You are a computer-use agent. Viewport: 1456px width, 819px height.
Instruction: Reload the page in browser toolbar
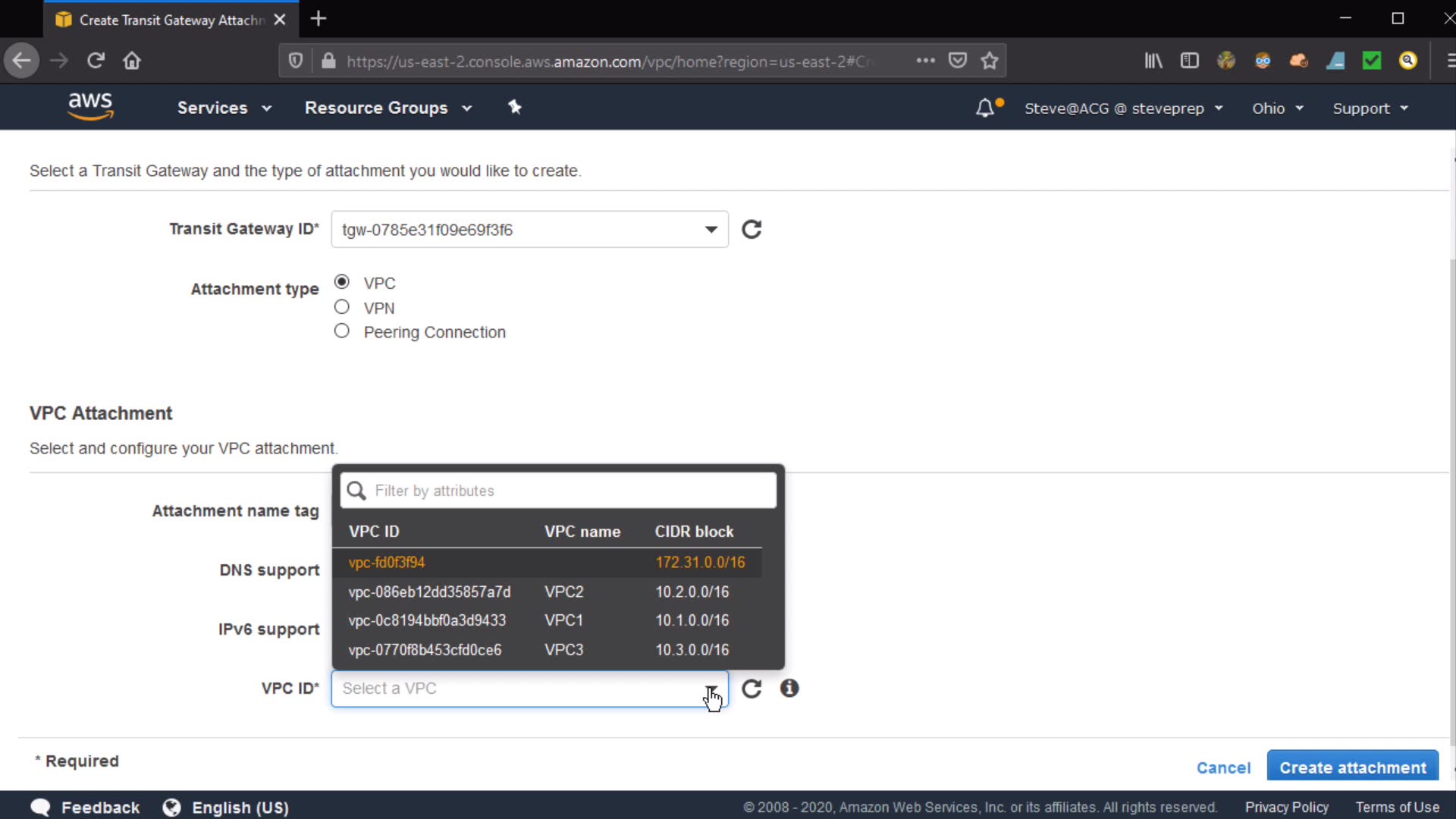[x=96, y=61]
